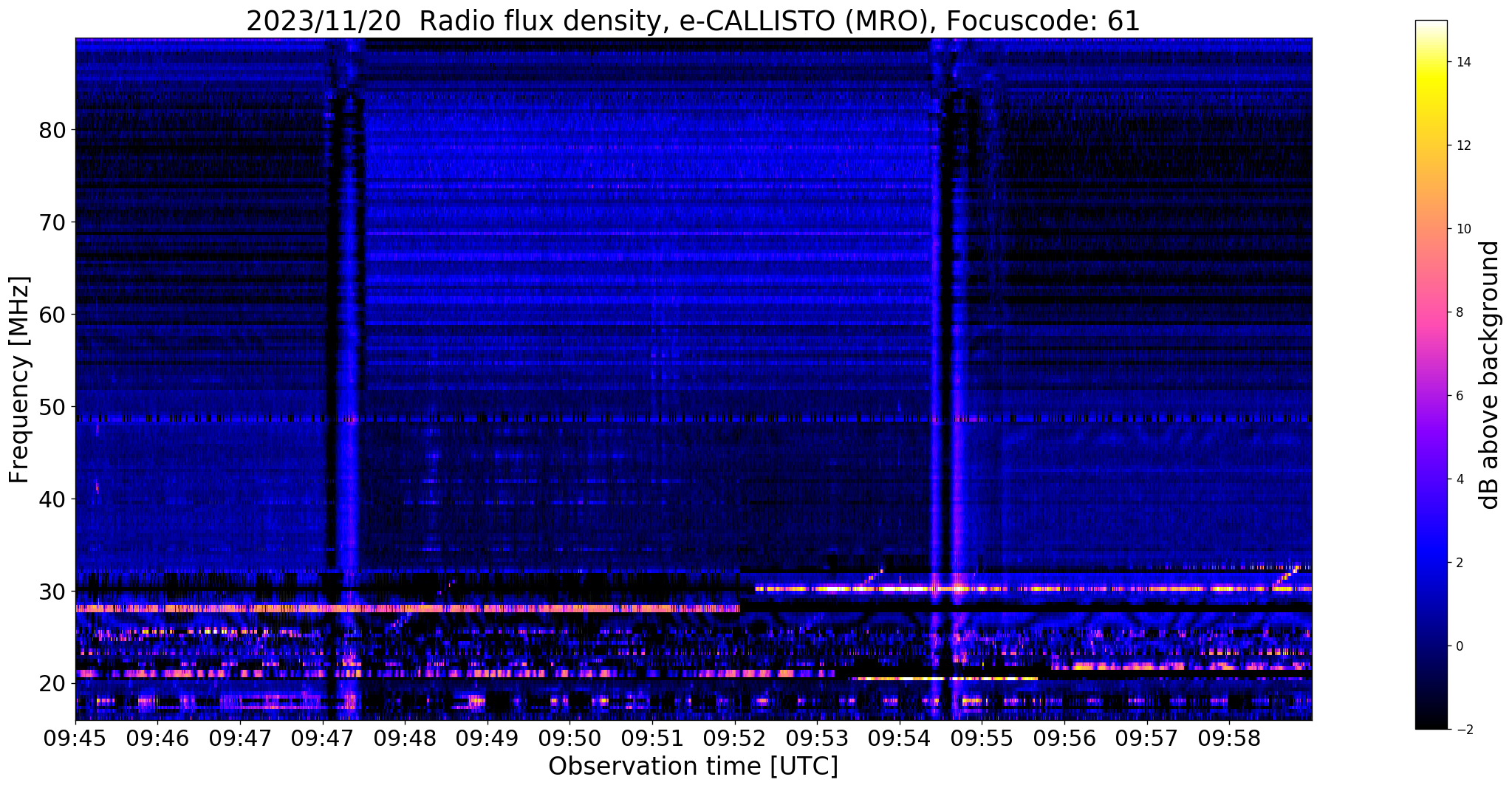
Task: Click the 09:49 time tick label
Action: tap(487, 739)
